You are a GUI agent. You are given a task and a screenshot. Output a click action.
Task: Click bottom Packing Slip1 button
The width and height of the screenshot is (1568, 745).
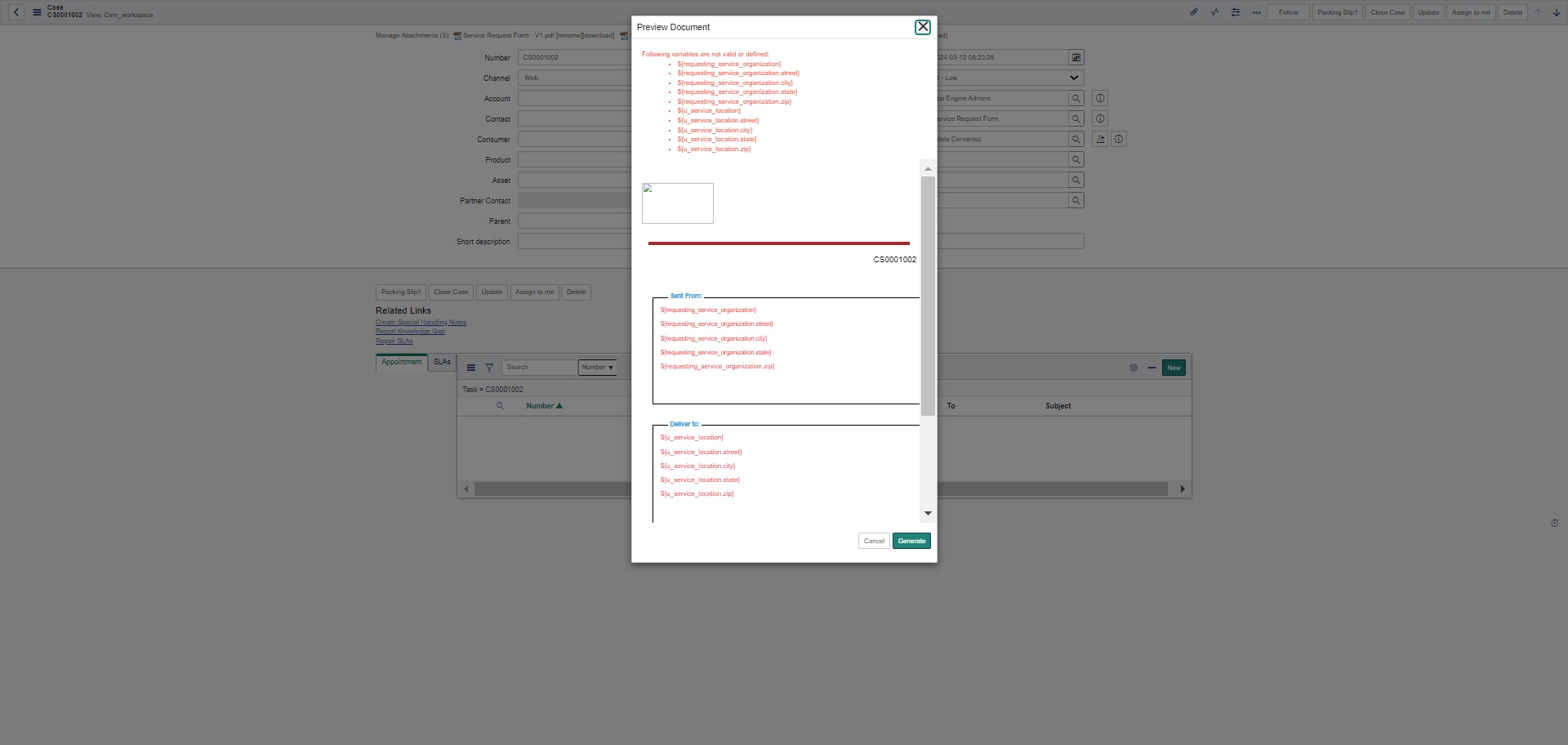[x=401, y=292]
